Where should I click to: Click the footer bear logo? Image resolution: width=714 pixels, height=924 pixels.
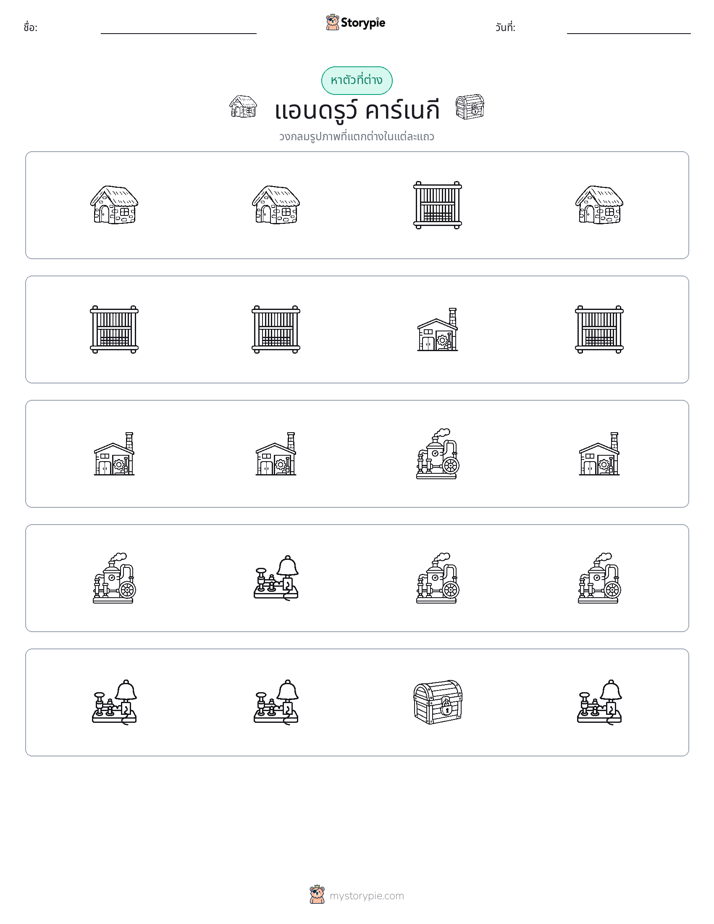point(317,895)
